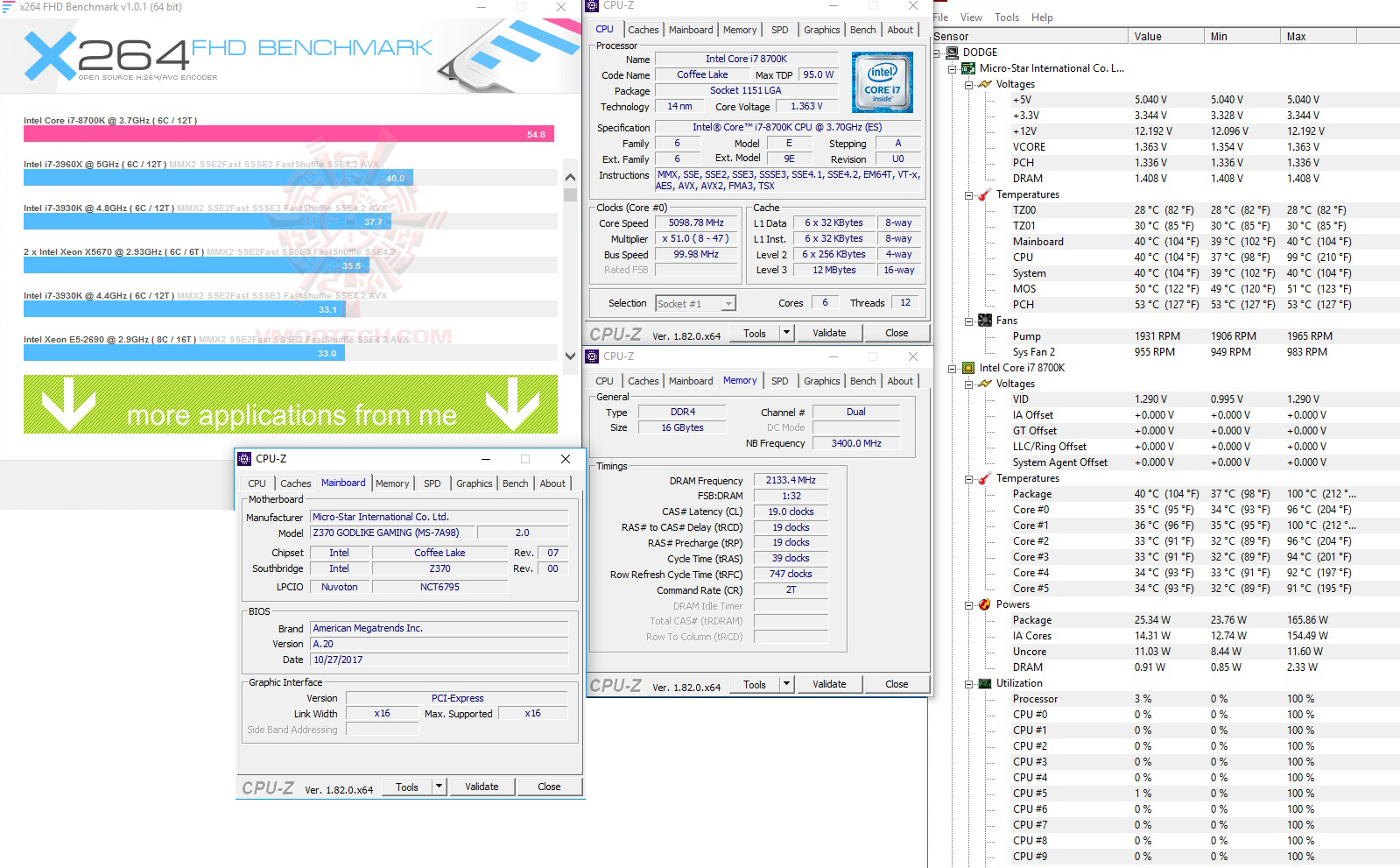Screen dimensions: 1400x868
Task: Click the i7-3960X 40.0 result bar
Action: (x=218, y=178)
